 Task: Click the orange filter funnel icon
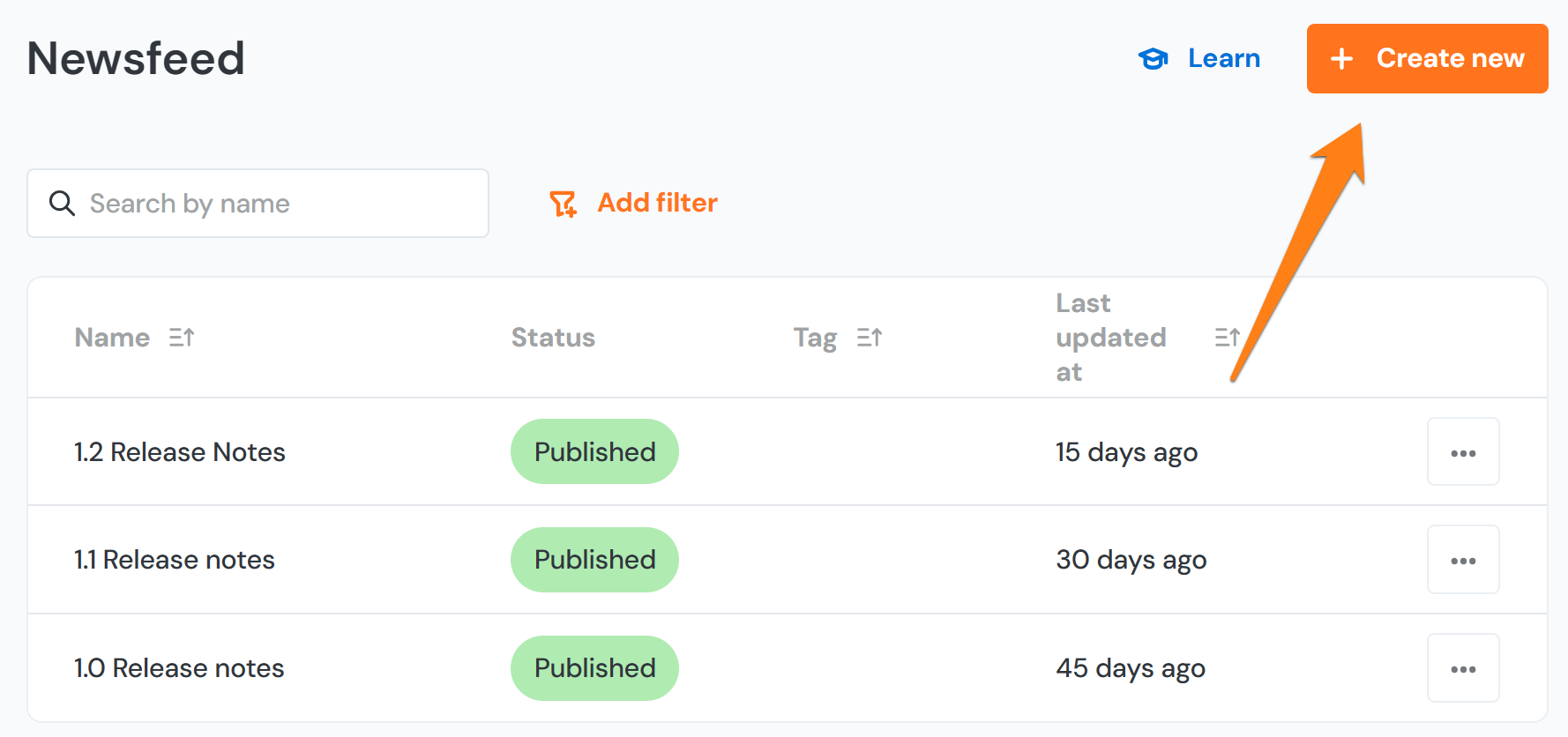point(563,204)
